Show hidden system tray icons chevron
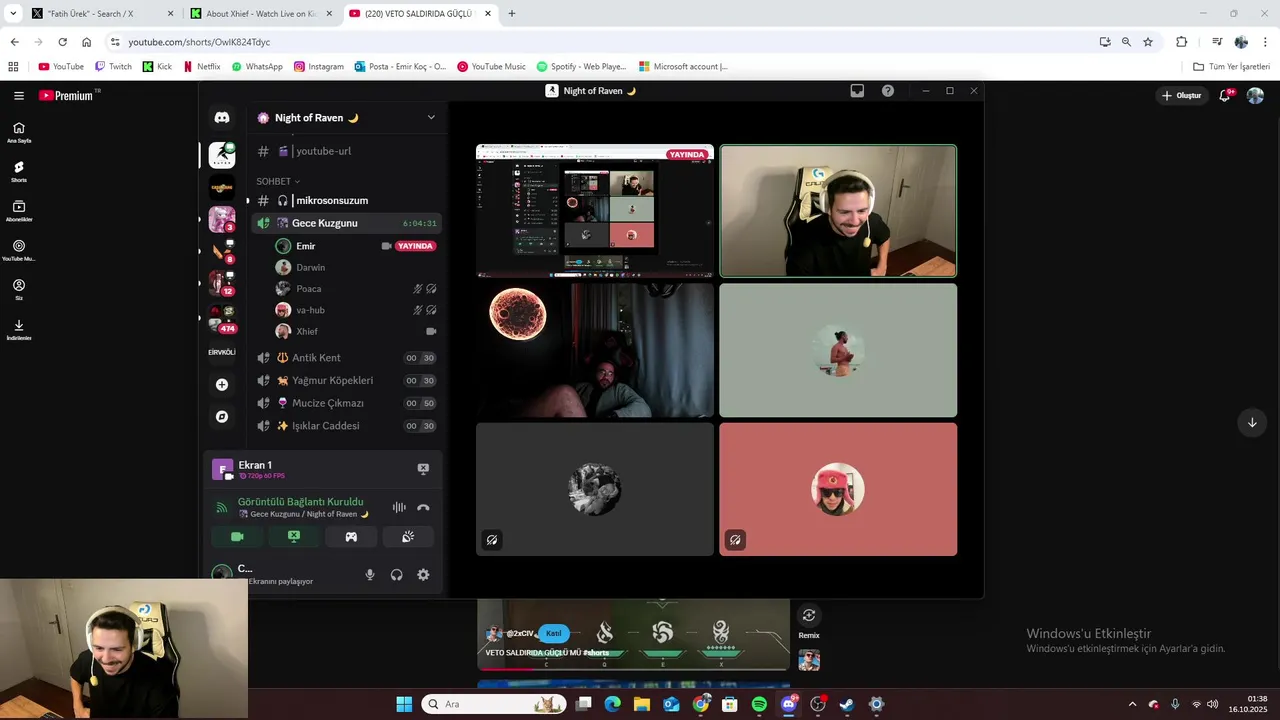The image size is (1280, 720). click(x=1132, y=704)
